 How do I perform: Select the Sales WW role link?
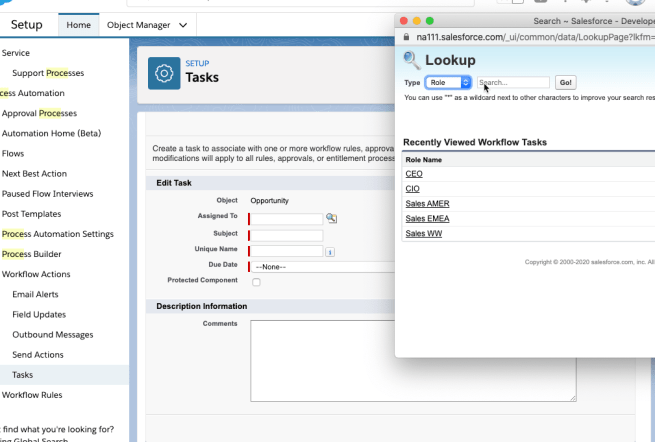(x=424, y=234)
